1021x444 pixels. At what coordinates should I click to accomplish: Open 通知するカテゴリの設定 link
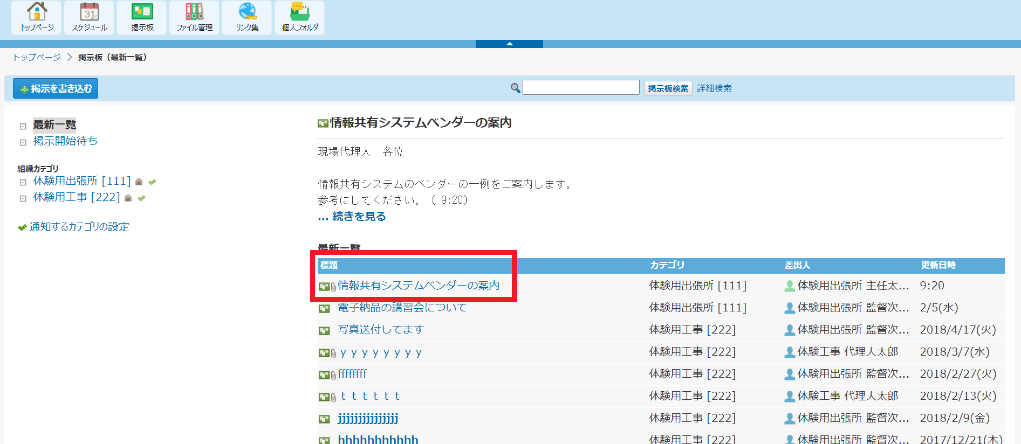(x=79, y=227)
